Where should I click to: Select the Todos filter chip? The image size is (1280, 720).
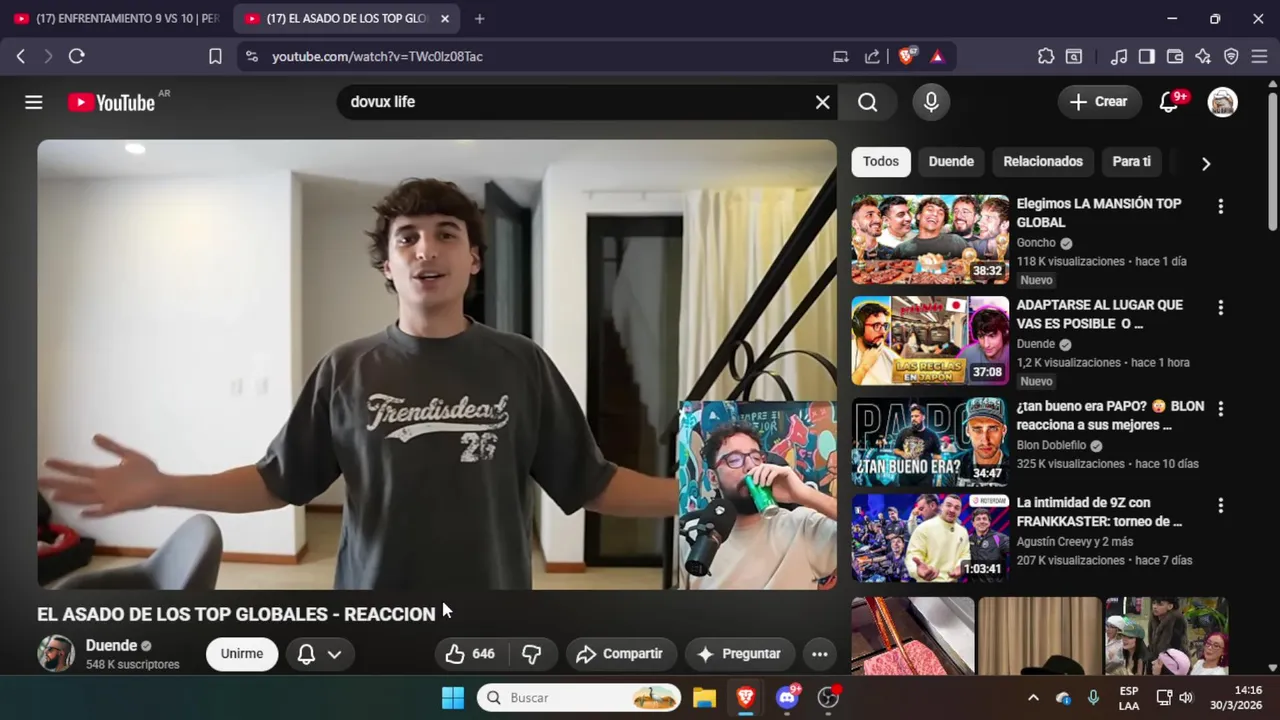(881, 161)
